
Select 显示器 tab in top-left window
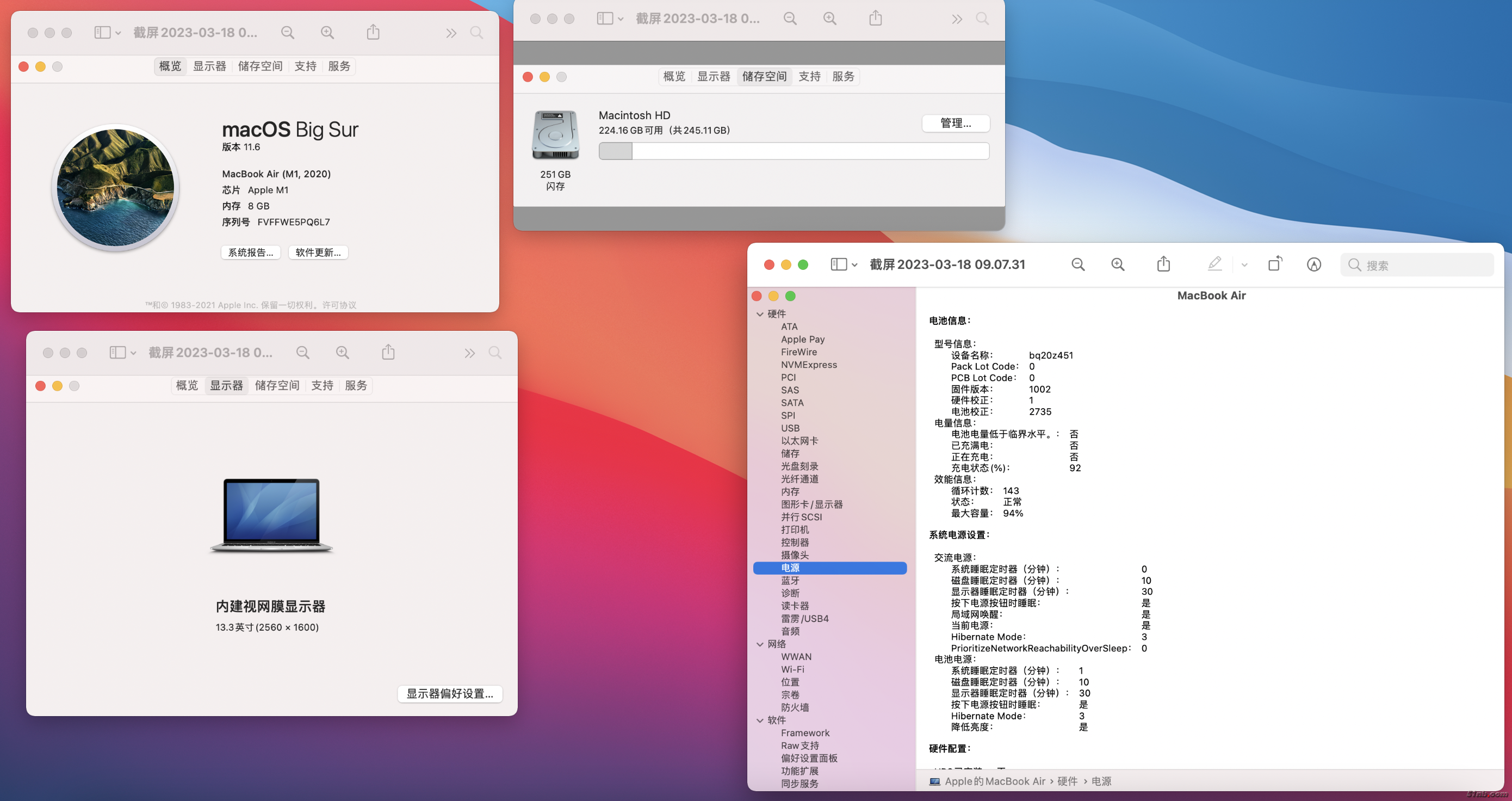(209, 66)
